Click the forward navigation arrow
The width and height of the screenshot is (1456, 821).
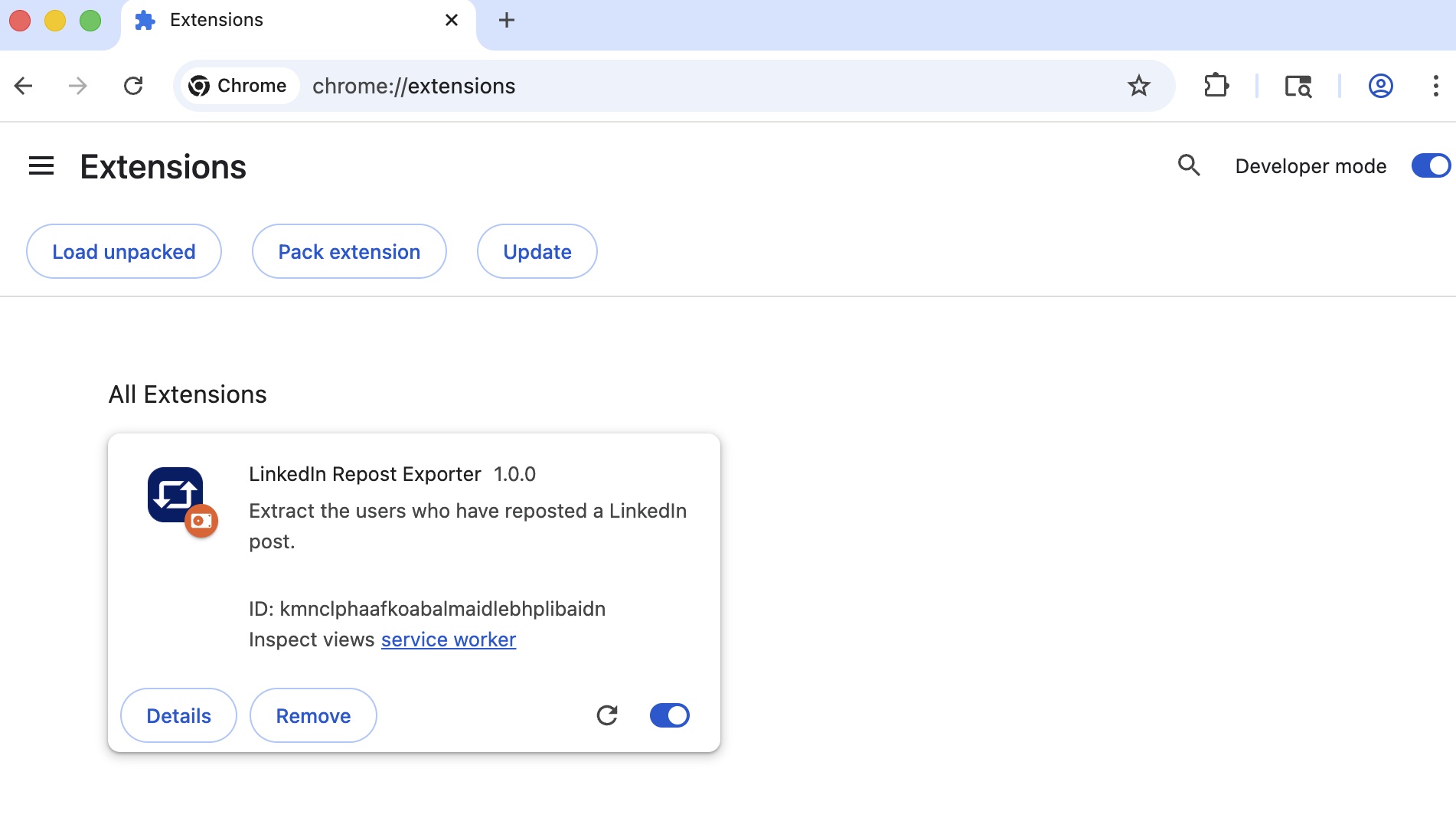click(x=77, y=86)
